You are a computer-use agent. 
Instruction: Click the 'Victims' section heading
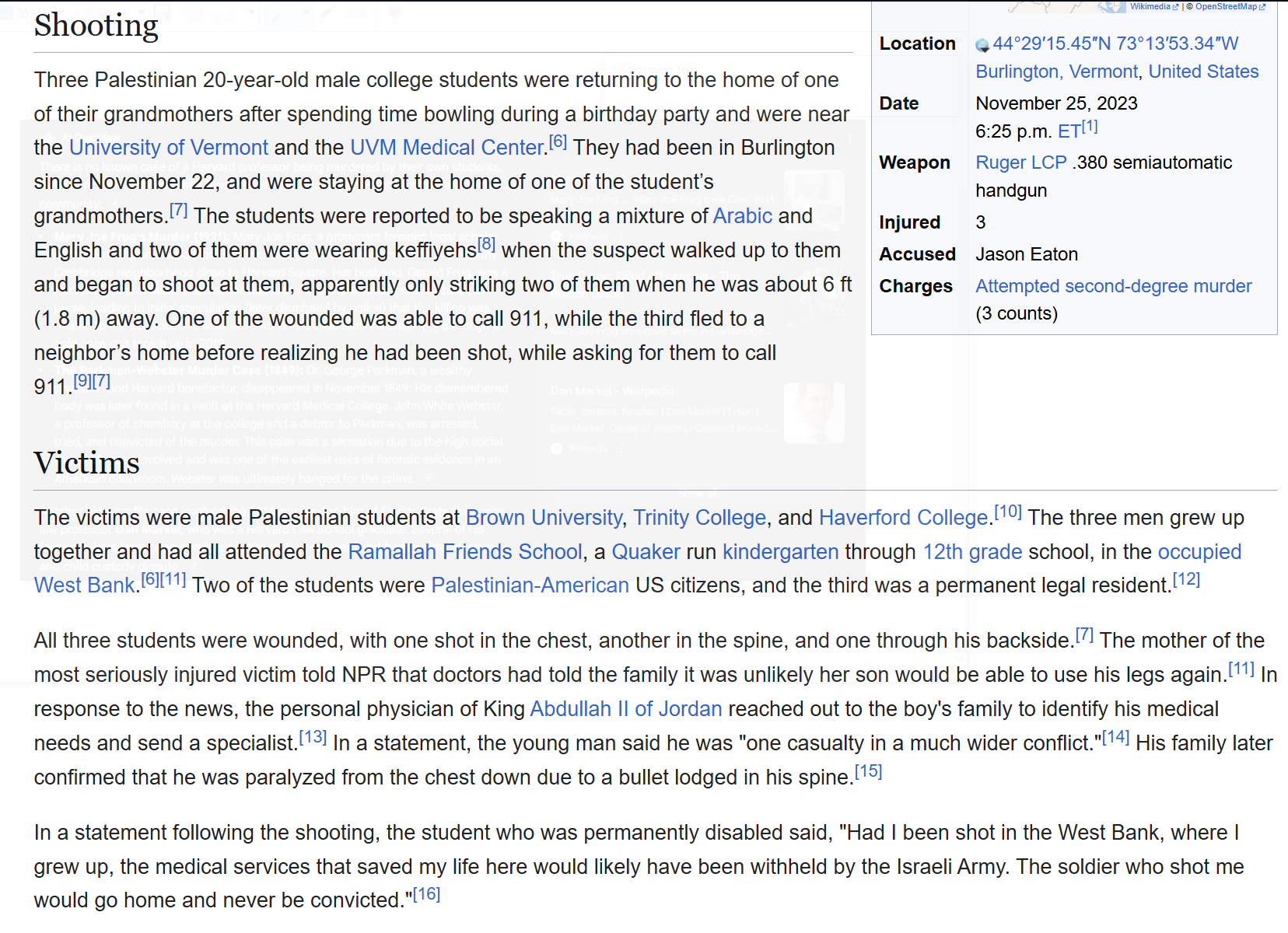[x=87, y=463]
